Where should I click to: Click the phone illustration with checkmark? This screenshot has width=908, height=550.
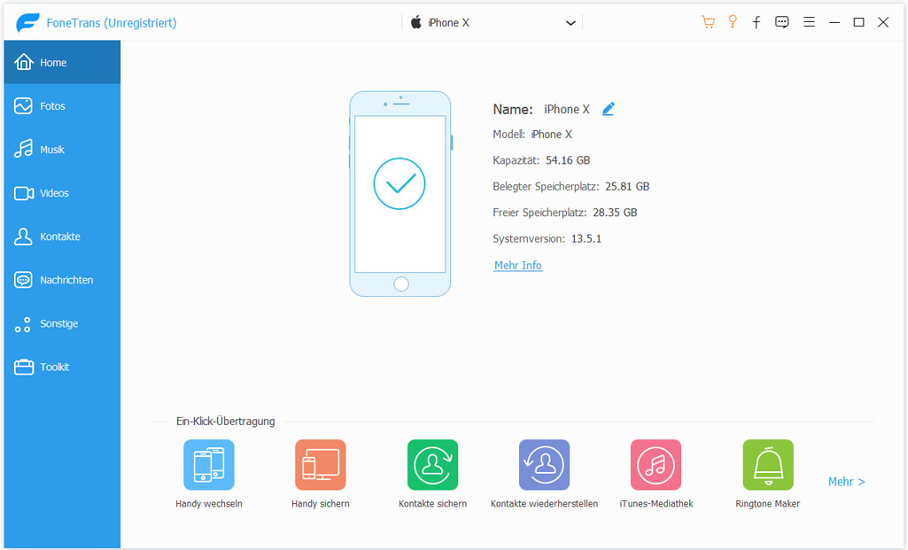pos(400,194)
